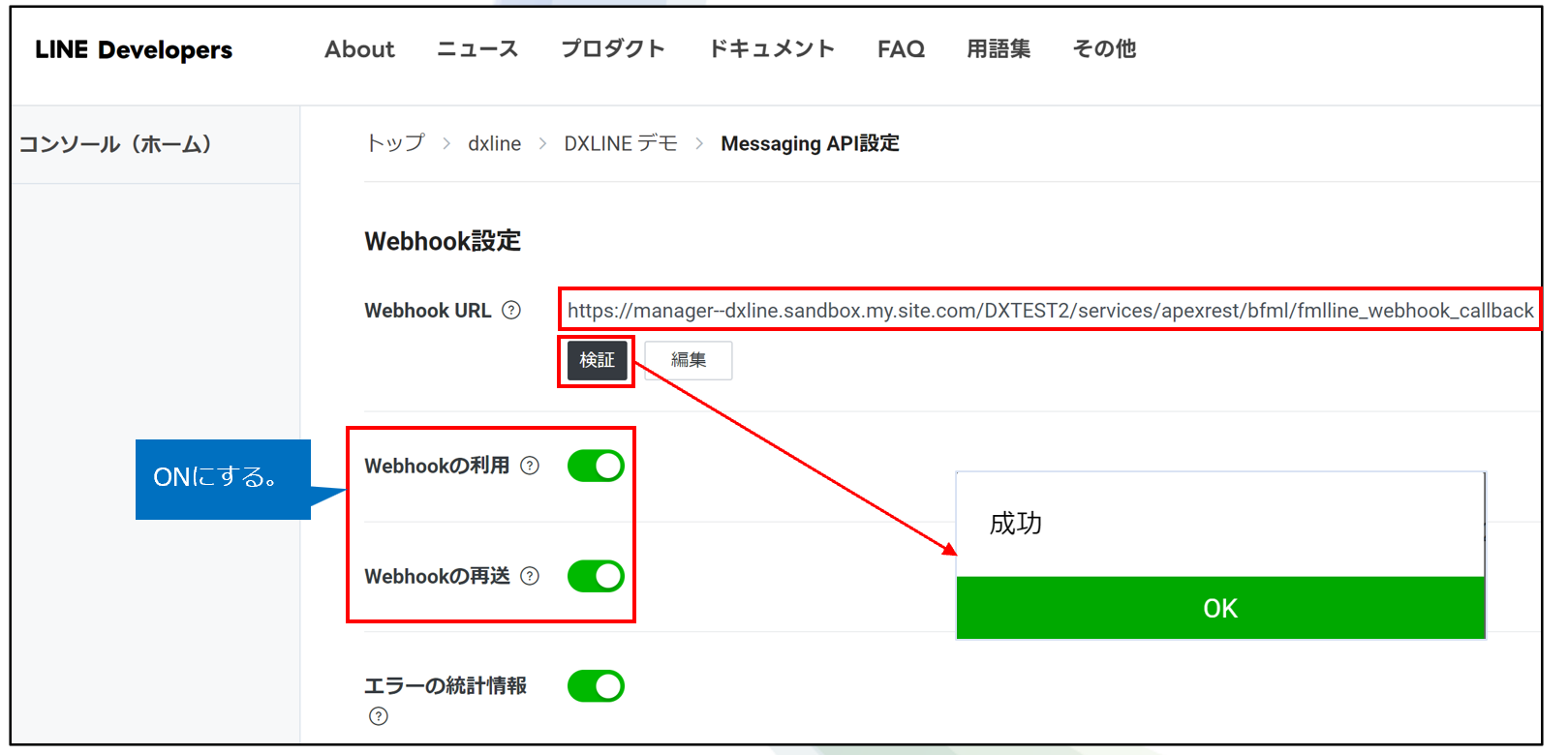Expand the プロダクト menu
The height and width of the screenshot is (755, 1568).
tap(613, 49)
